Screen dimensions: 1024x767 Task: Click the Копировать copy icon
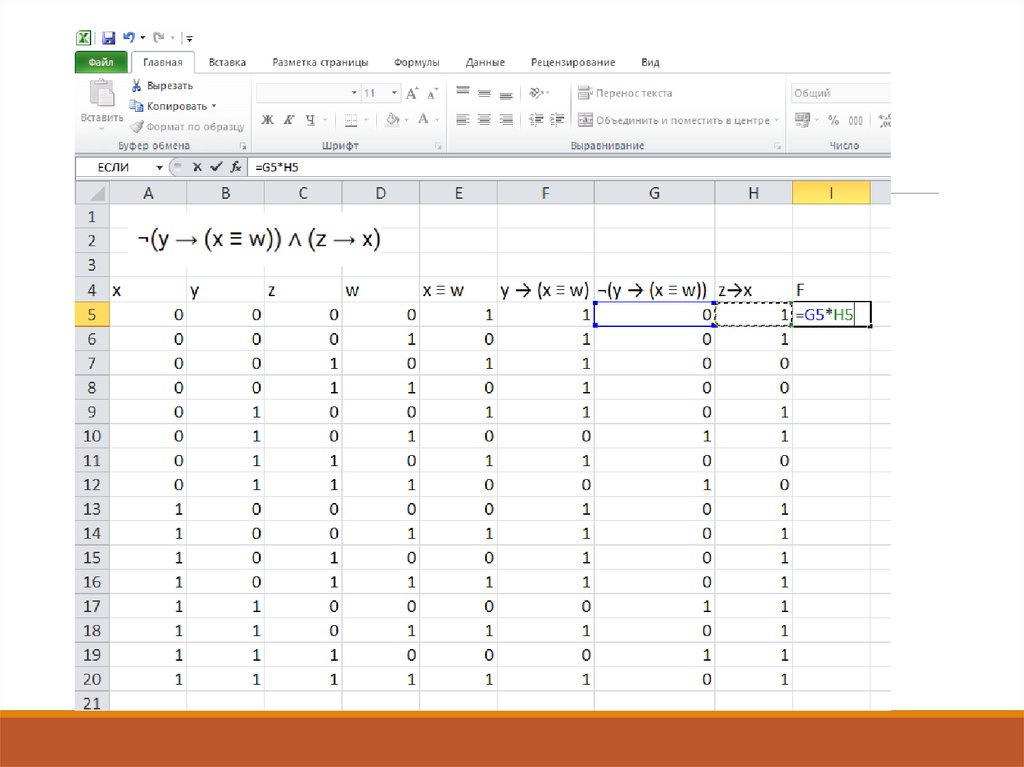click(x=136, y=106)
